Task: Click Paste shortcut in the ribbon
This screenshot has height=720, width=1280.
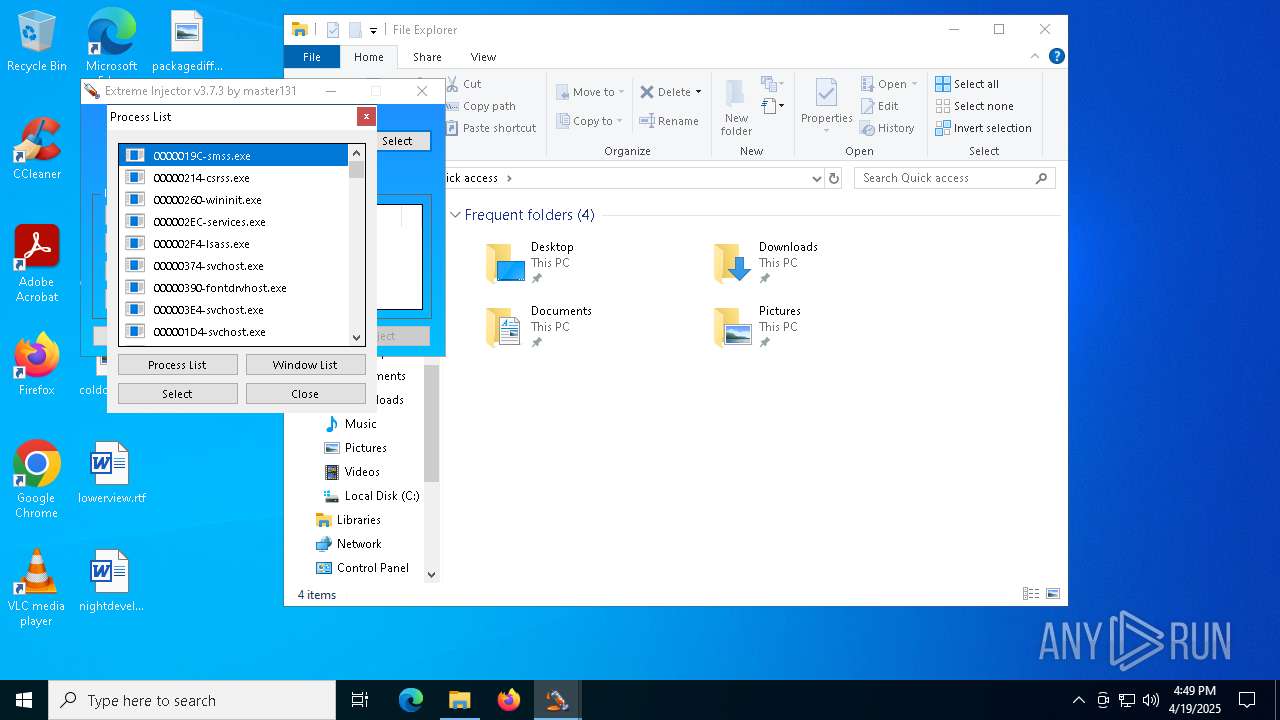Action: 491,128
